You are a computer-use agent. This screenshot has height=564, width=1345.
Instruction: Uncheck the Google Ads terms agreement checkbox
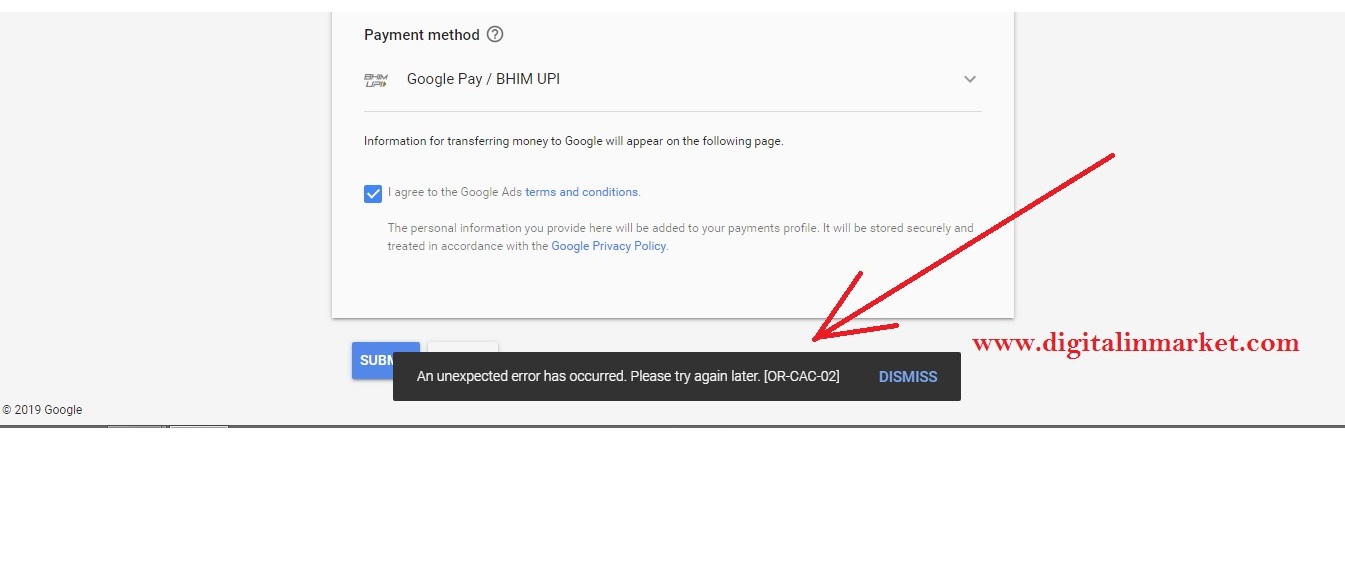[373, 193]
